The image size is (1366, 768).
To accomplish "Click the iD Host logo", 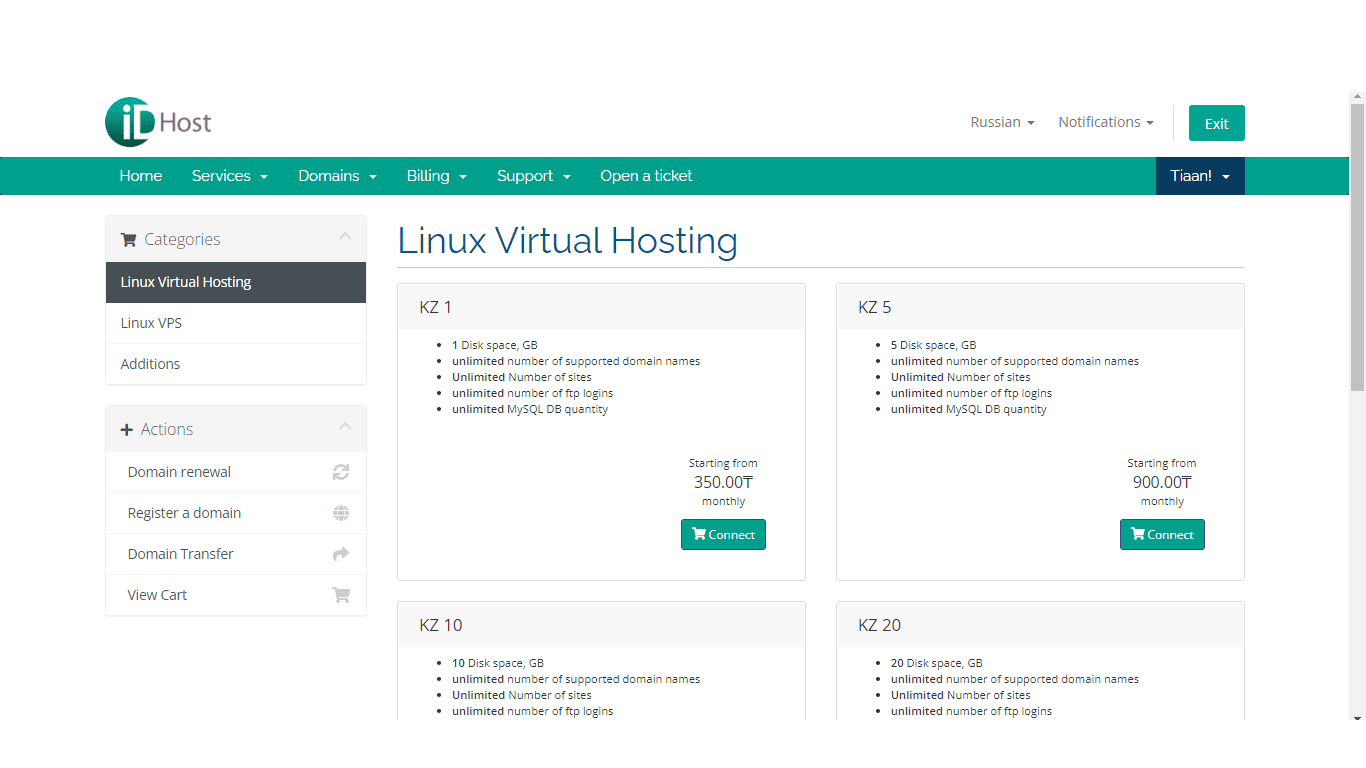I will 158,123.
